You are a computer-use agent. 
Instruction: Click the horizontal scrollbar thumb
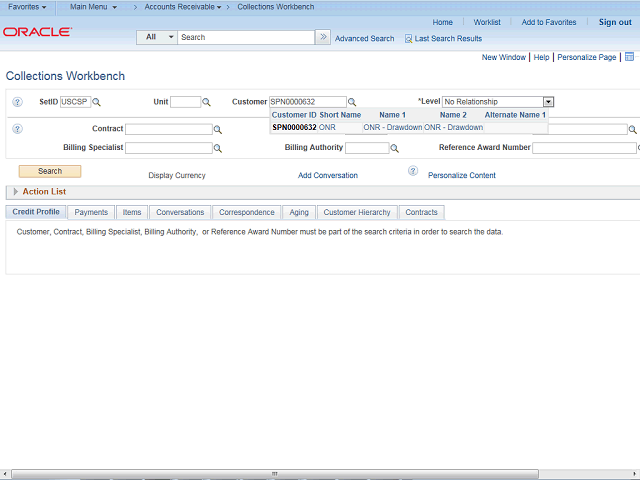275,474
